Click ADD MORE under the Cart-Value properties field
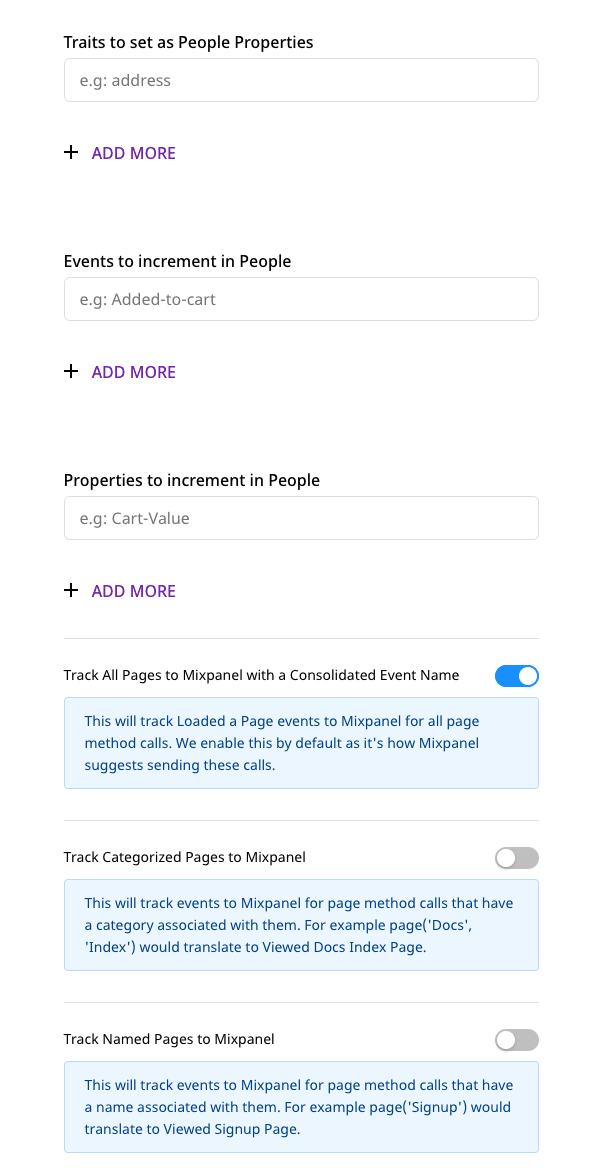The height and width of the screenshot is (1174, 592). coord(133,590)
